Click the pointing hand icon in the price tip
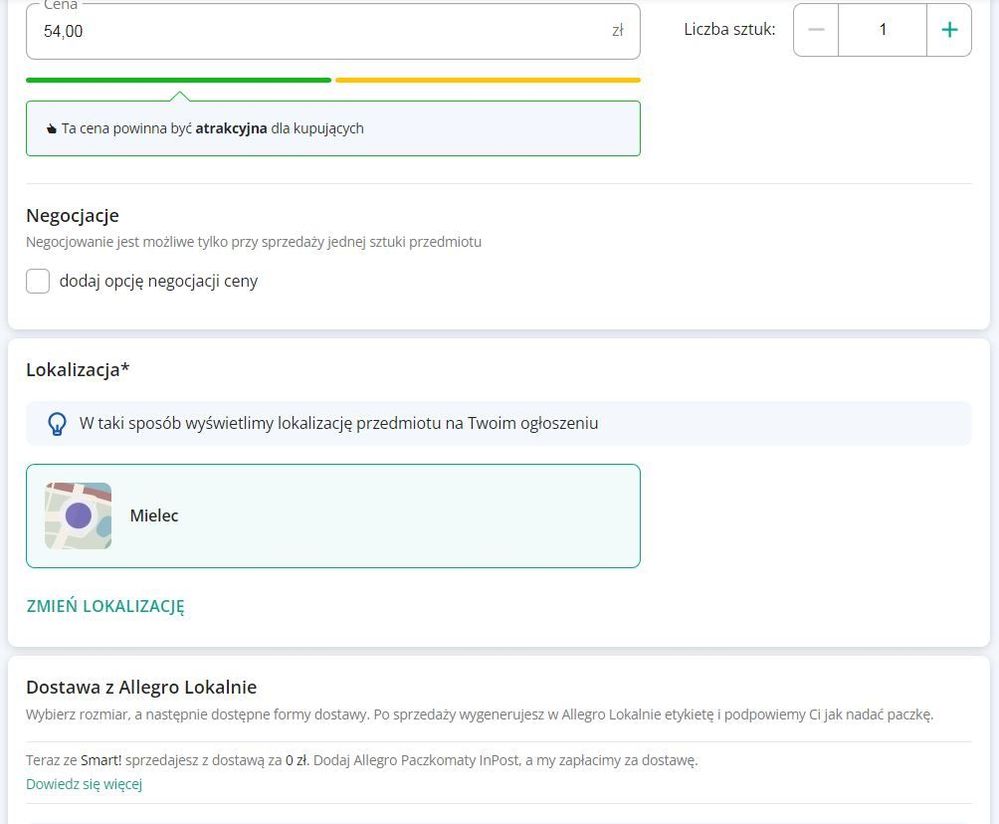 tap(52, 129)
